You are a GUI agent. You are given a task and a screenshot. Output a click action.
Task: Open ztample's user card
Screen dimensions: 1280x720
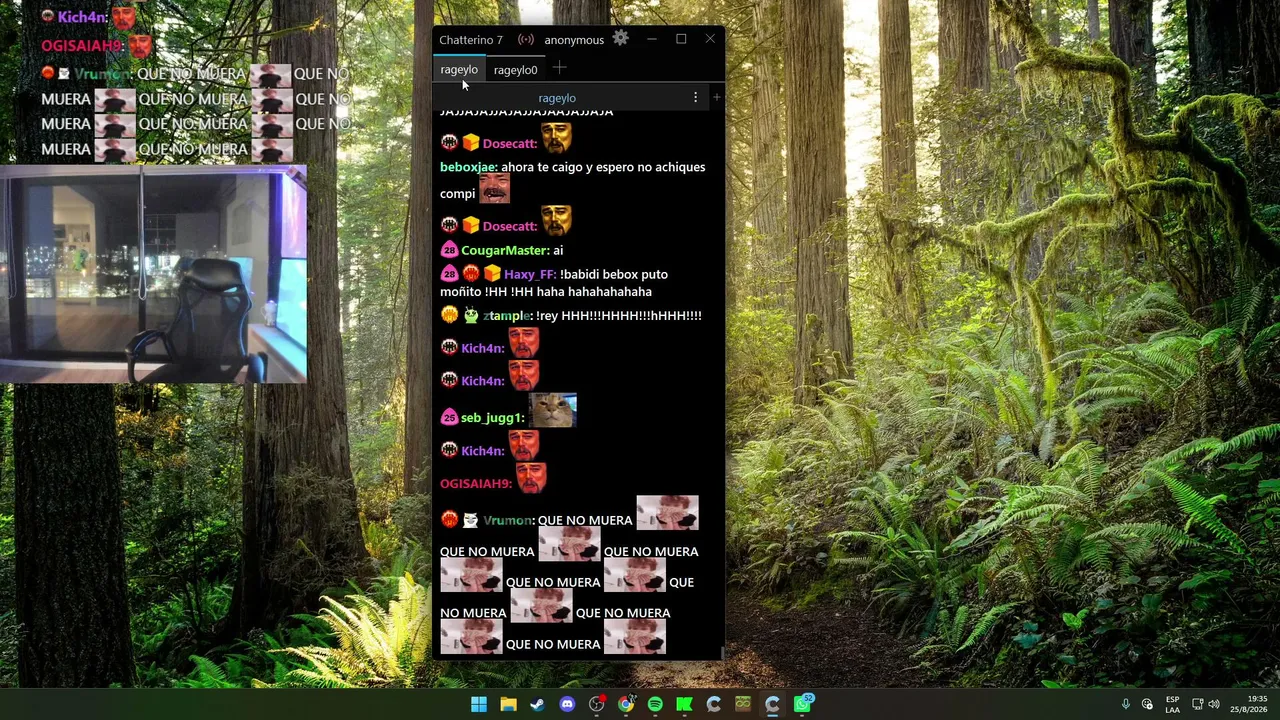point(508,316)
